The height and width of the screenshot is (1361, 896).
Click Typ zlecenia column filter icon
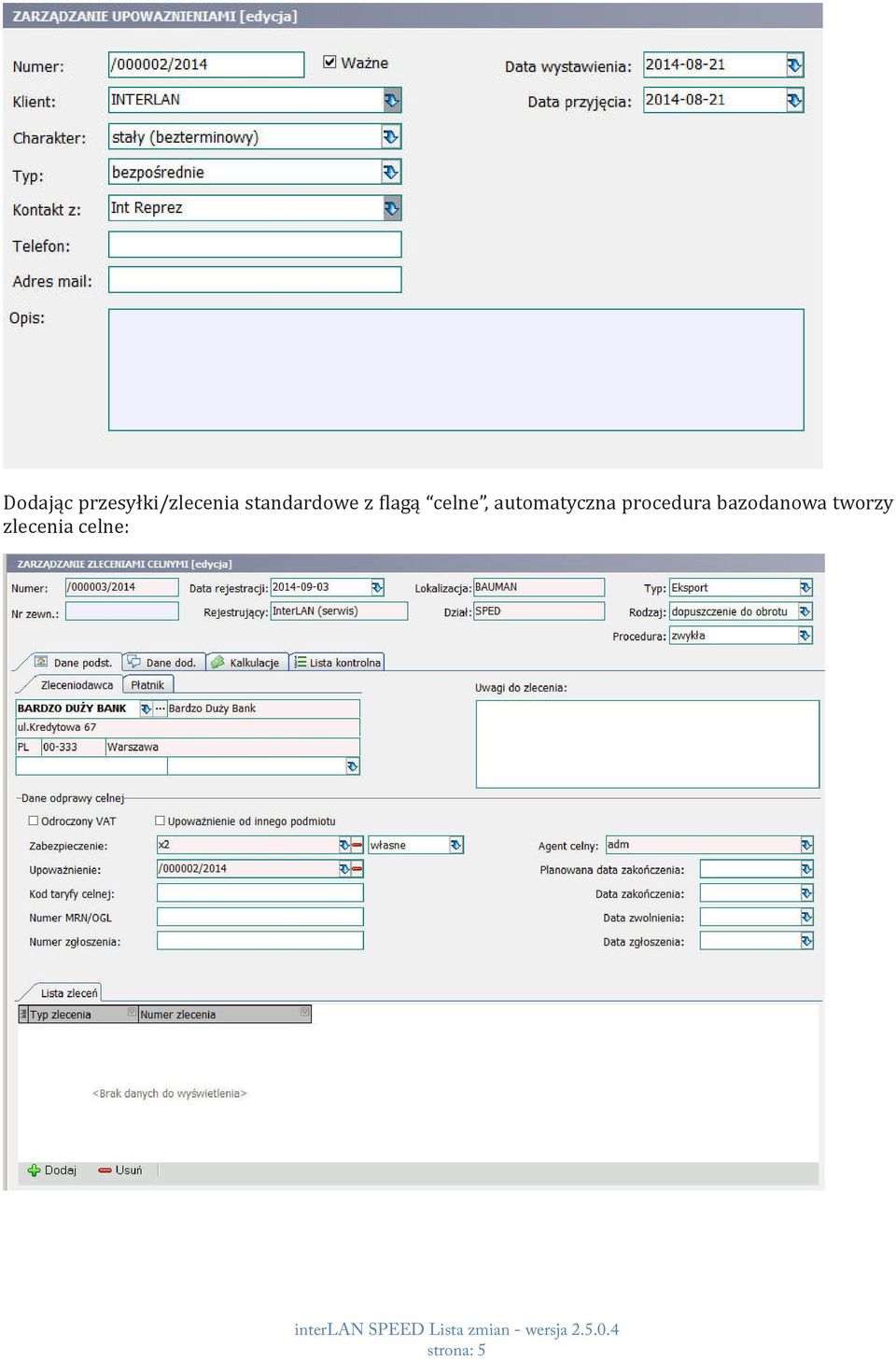[x=132, y=1013]
